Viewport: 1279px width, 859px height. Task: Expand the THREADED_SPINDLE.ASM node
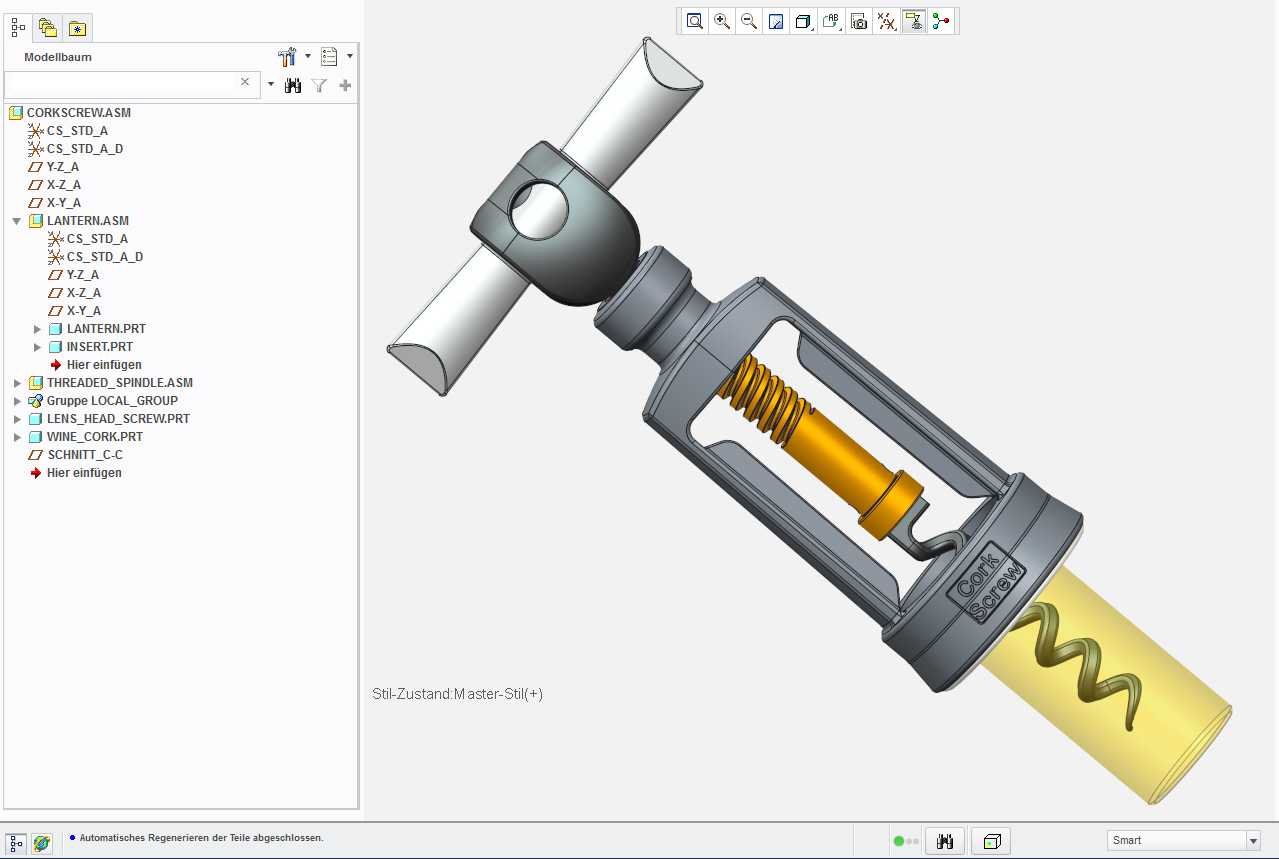[x=17, y=383]
